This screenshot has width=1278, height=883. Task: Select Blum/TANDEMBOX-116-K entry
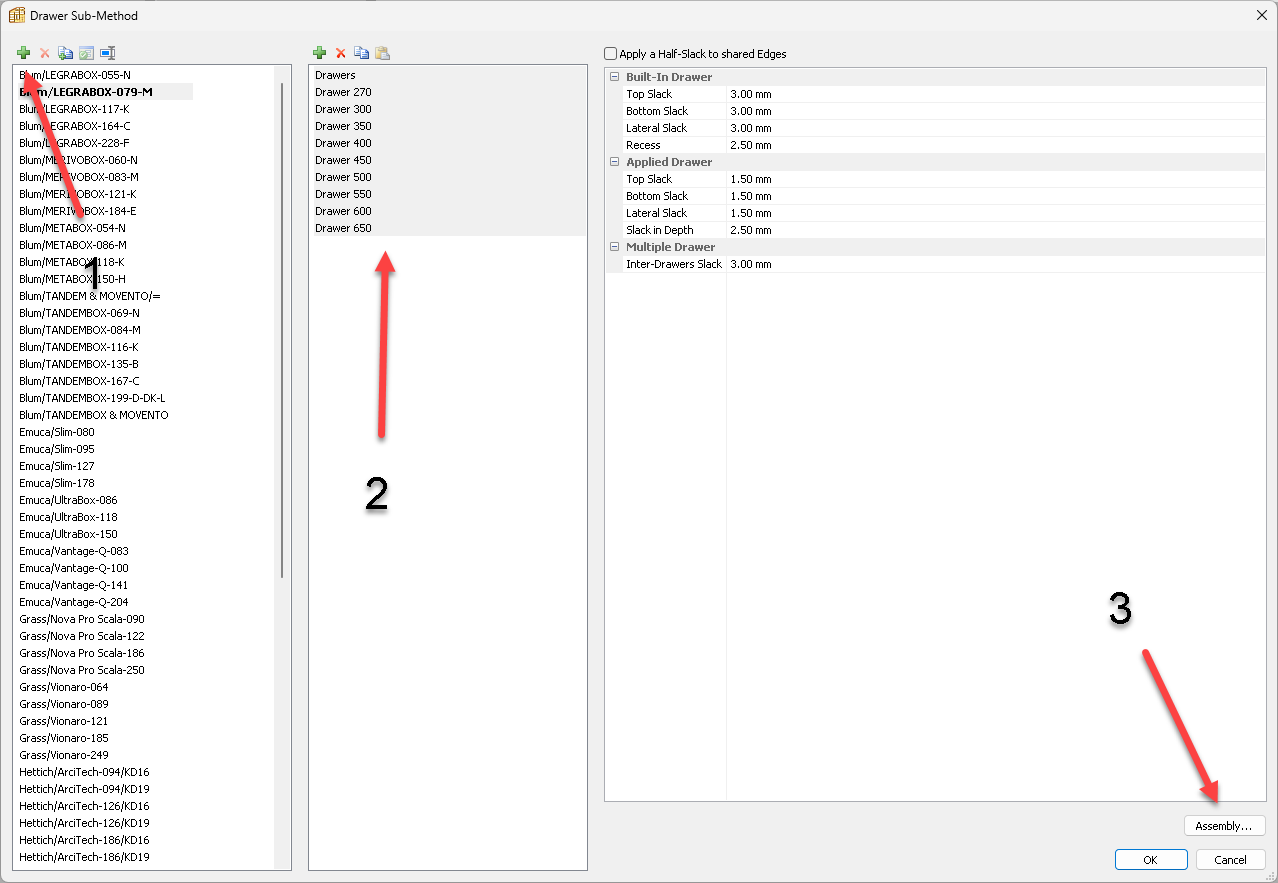(80, 347)
